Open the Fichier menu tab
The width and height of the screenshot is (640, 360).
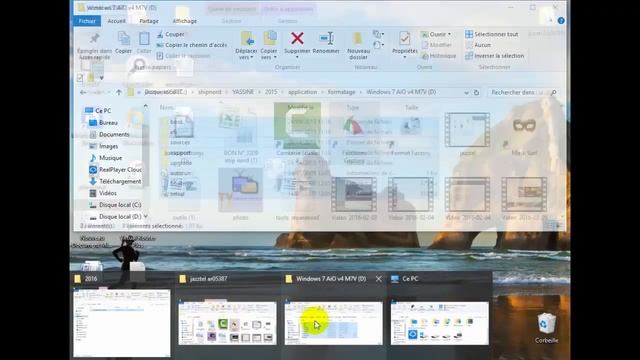click(x=87, y=21)
